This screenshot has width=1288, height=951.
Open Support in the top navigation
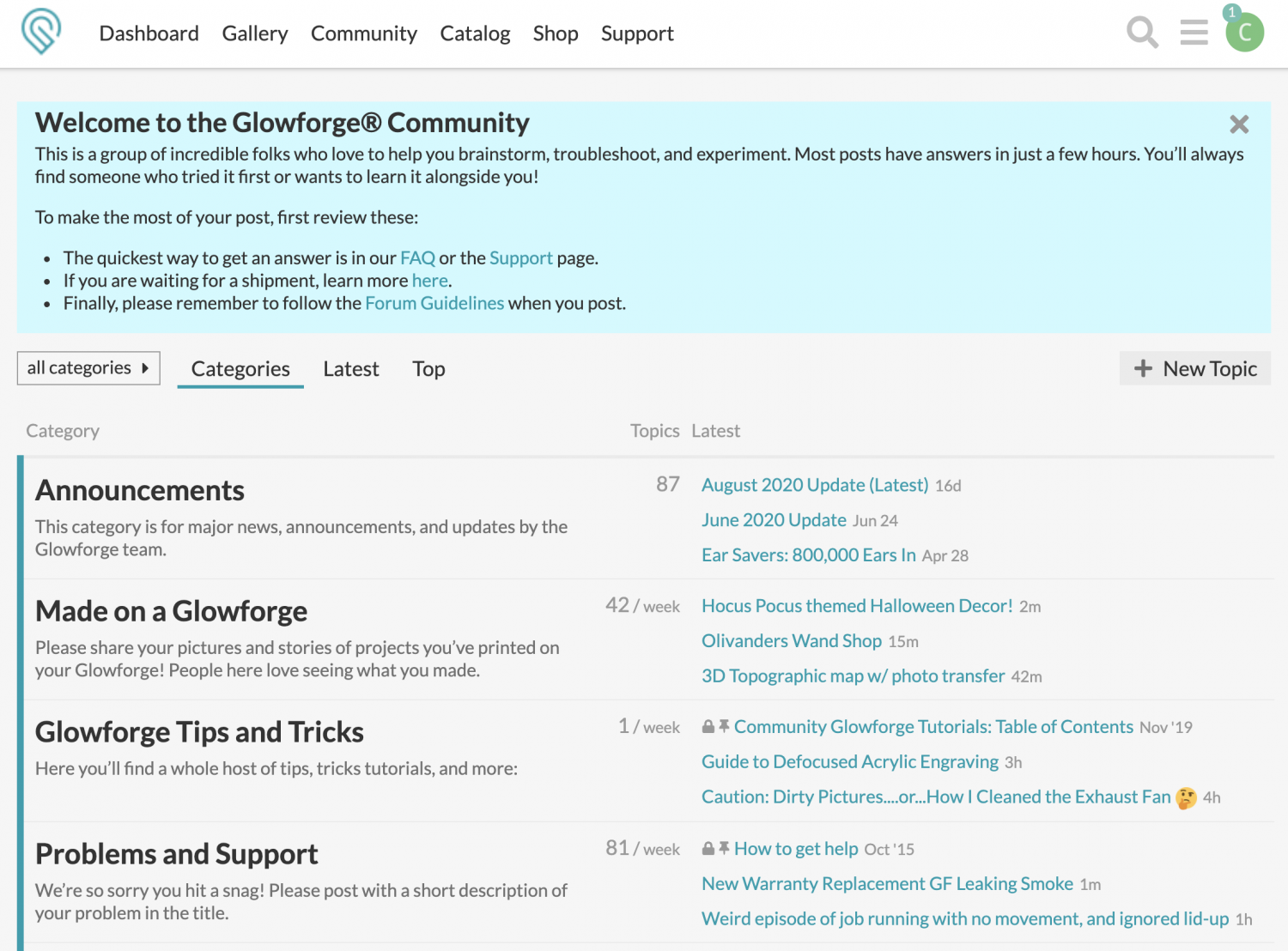pyautogui.click(x=637, y=33)
